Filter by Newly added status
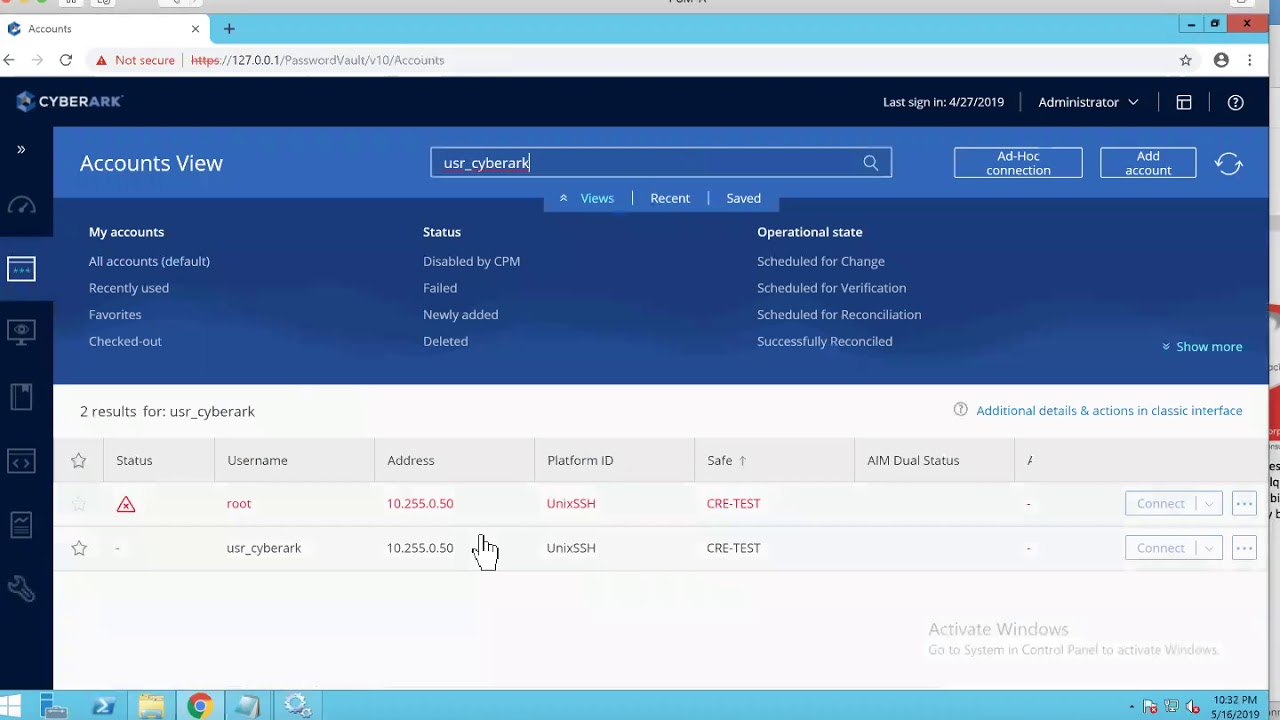Image resolution: width=1280 pixels, height=720 pixels. point(460,314)
